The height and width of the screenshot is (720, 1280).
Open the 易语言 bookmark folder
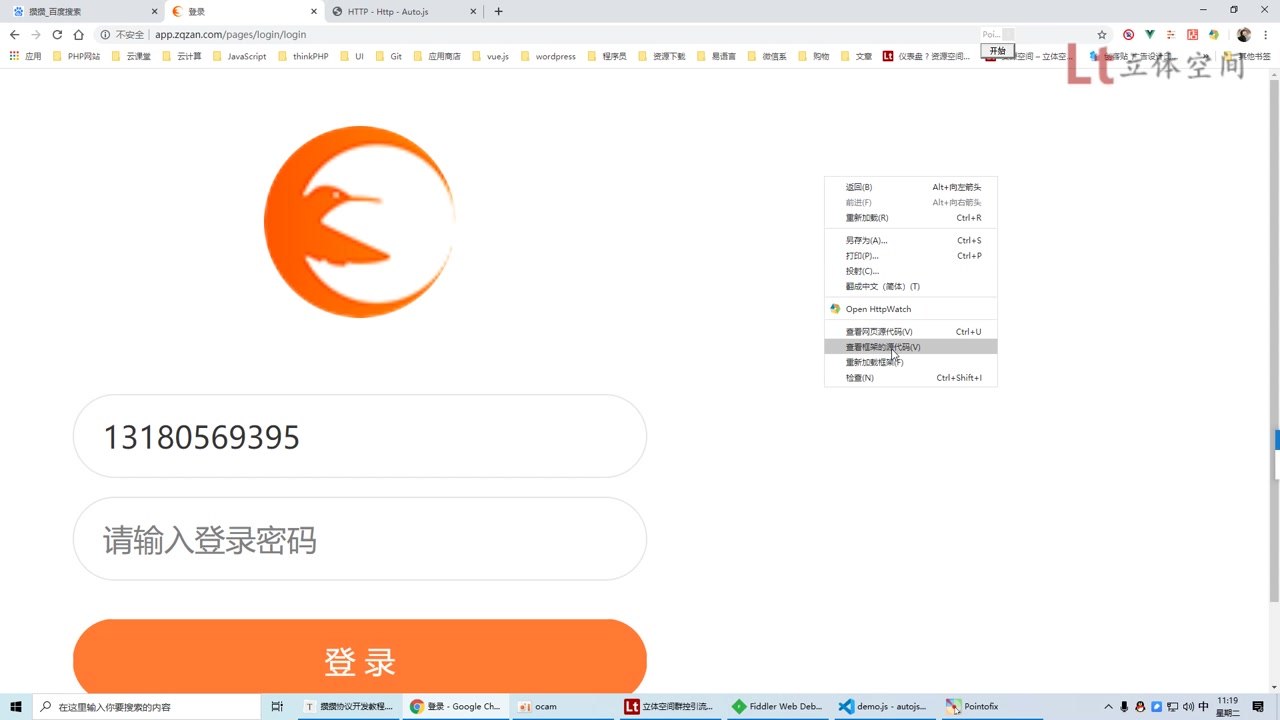[716, 56]
